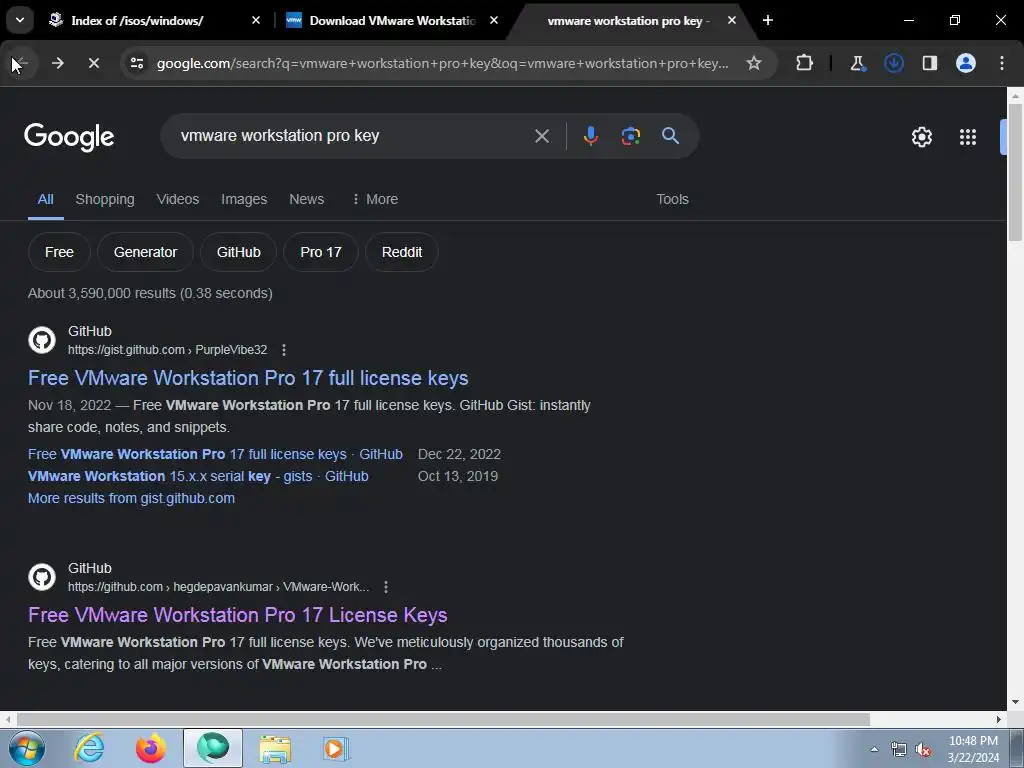Click the scrollbar down arrow
1024x768 pixels.
(x=1015, y=702)
